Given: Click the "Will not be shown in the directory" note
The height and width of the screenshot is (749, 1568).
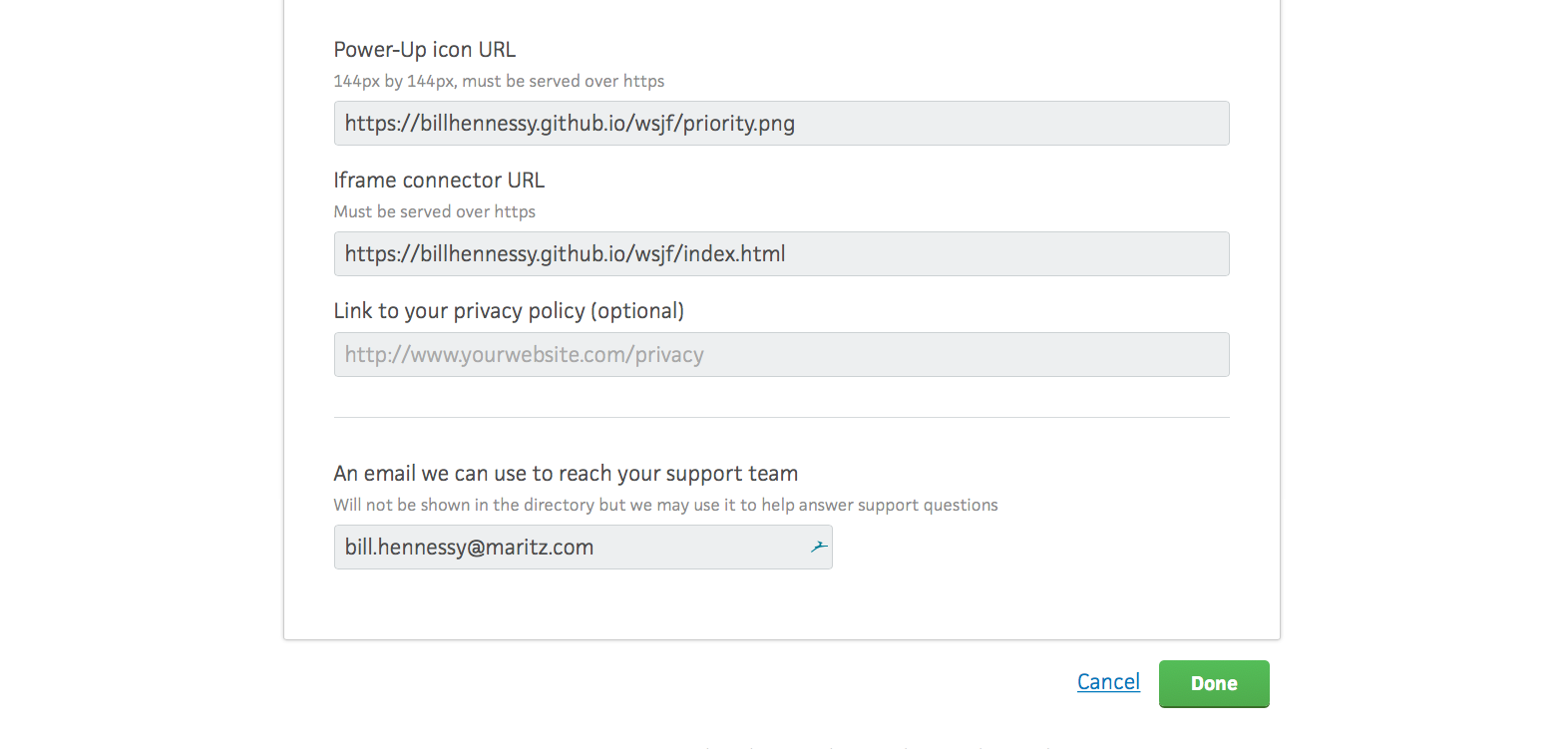Looking at the screenshot, I should [x=665, y=505].
